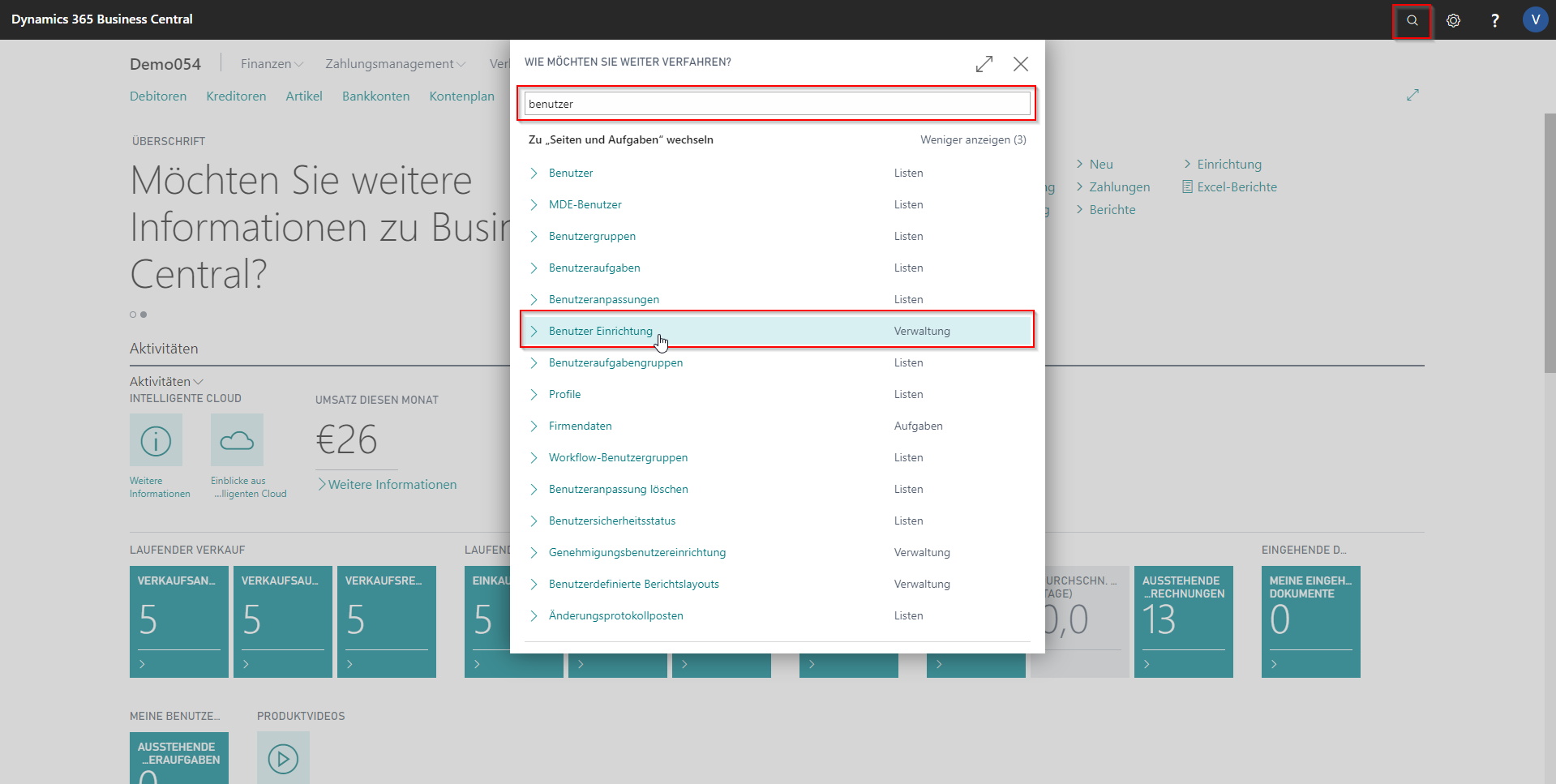Click the search field containing benutzer
Viewport: 1556px width, 784px height.
(x=777, y=104)
